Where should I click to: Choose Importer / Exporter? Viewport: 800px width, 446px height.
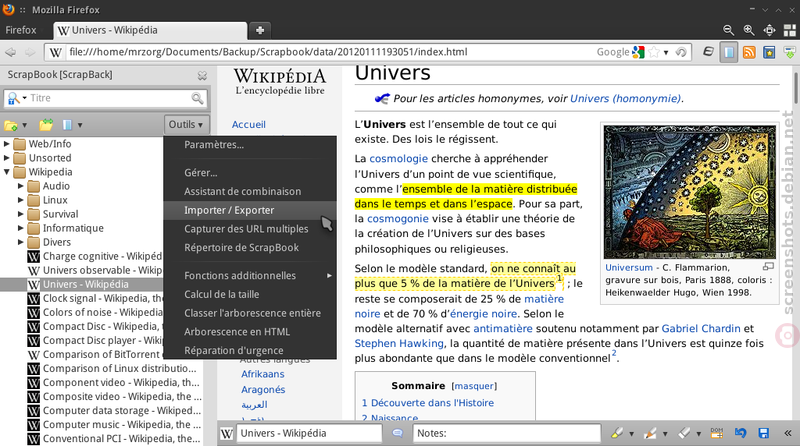pos(250,210)
